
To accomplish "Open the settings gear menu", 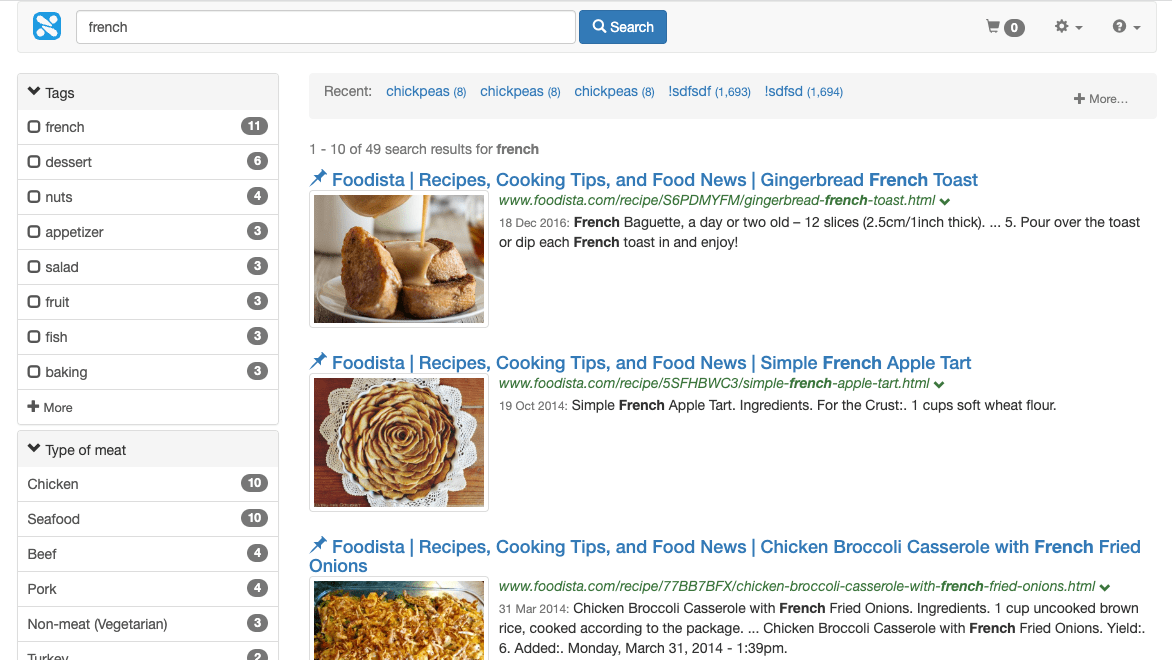I will click(1068, 27).
